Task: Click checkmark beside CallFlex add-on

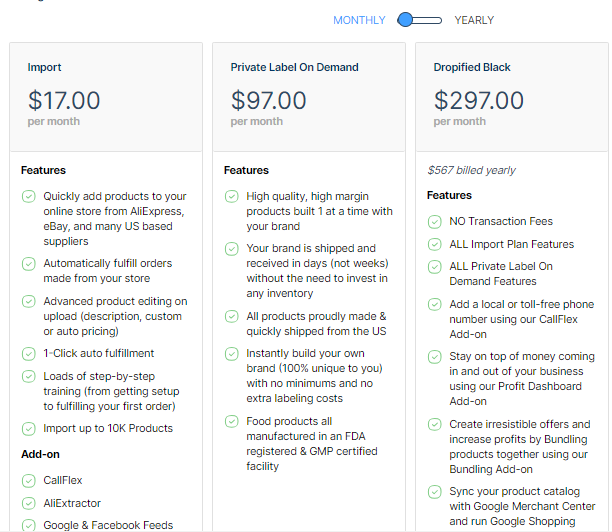Action: (29, 480)
